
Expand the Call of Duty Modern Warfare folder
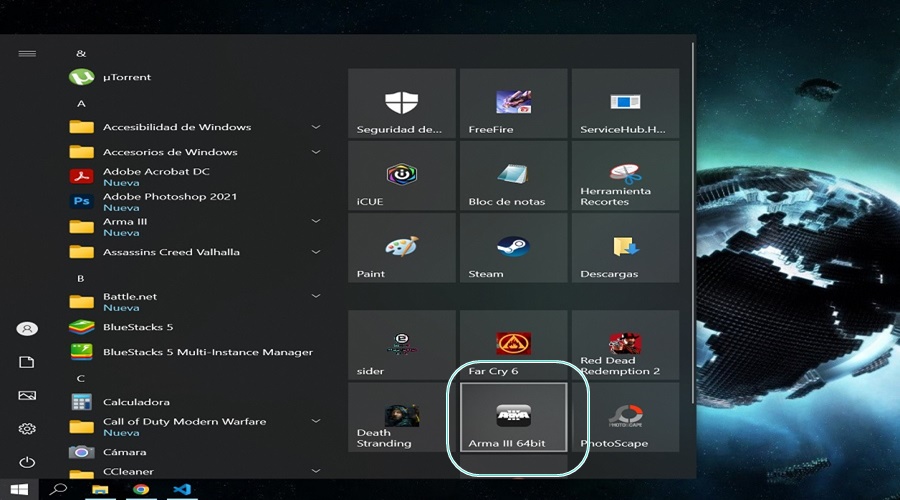coord(195,427)
